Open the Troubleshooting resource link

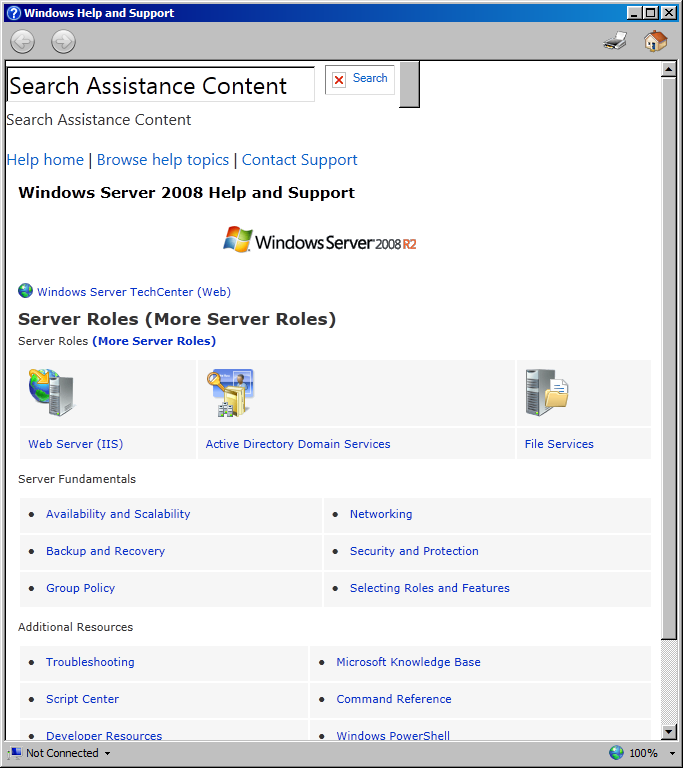coord(90,662)
